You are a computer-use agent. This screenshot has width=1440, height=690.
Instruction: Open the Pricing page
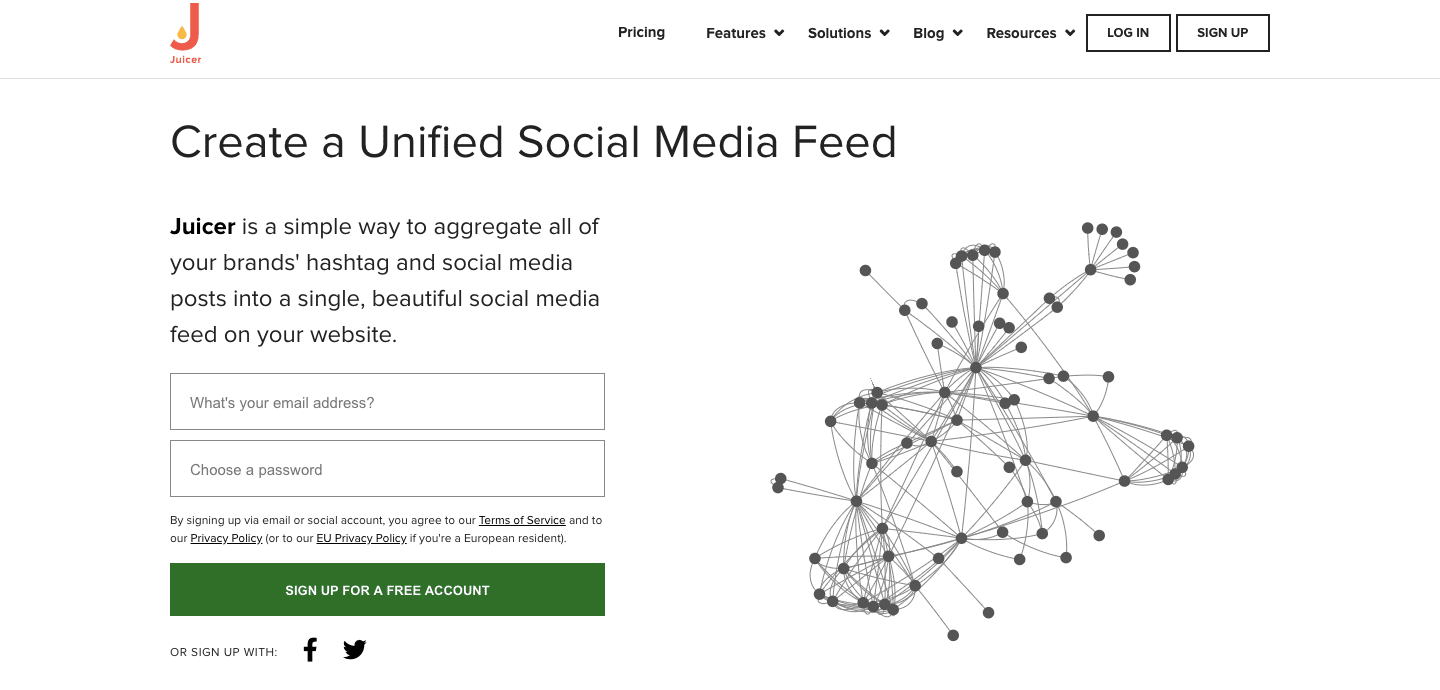pyautogui.click(x=641, y=32)
